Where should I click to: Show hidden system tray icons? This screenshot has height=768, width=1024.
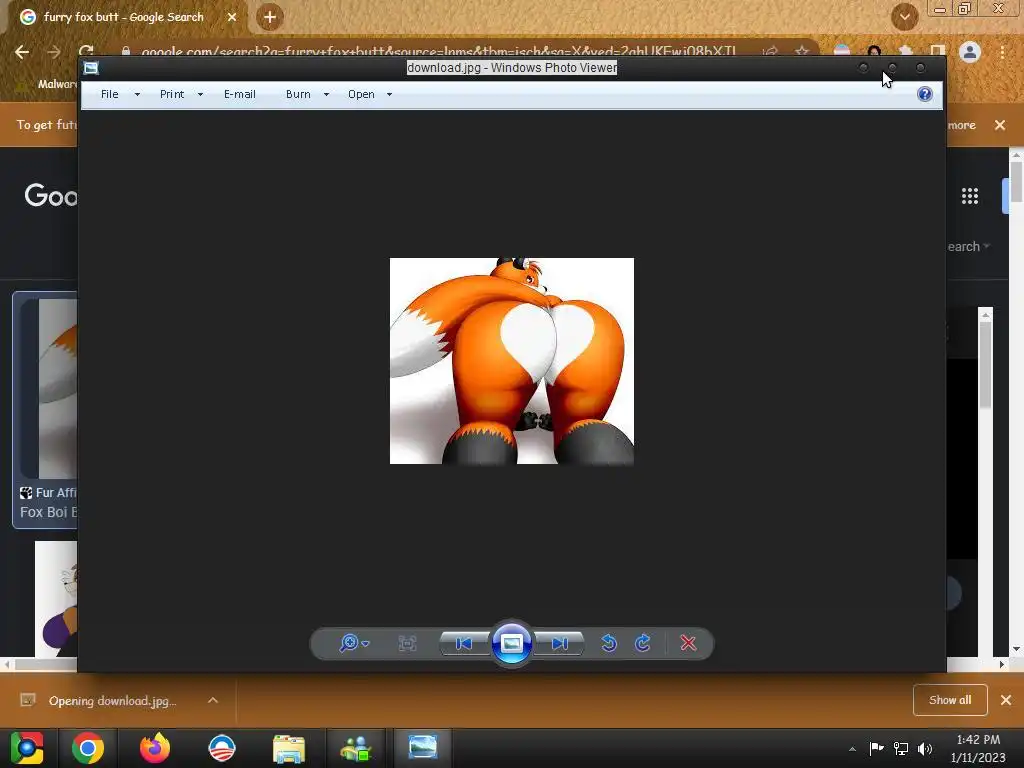click(852, 749)
